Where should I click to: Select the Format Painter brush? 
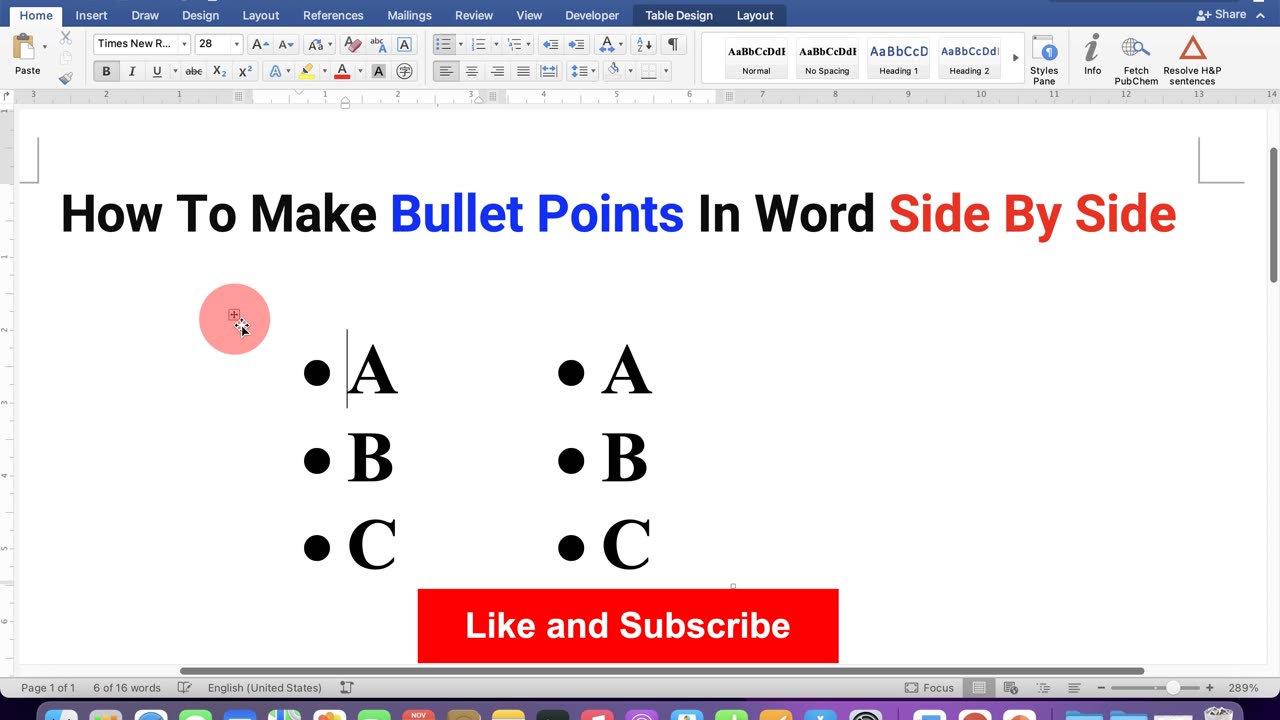click(66, 77)
